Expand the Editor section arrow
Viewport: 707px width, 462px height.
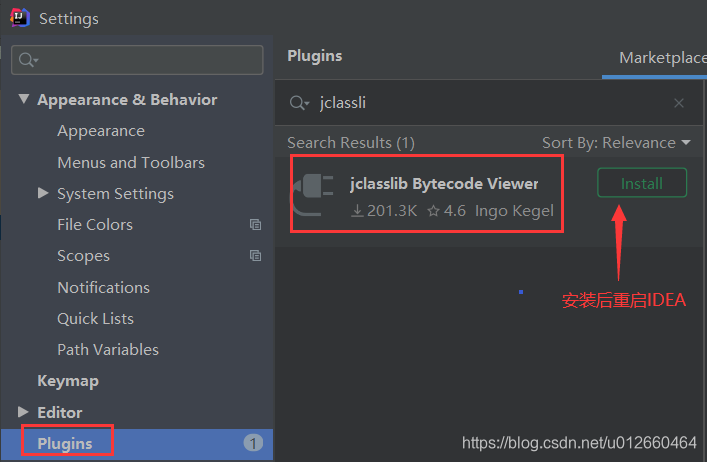coord(23,412)
